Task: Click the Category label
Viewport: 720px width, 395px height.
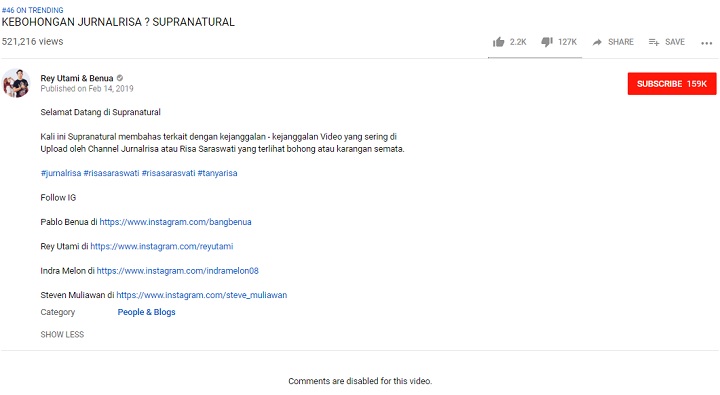Action: [x=57, y=312]
